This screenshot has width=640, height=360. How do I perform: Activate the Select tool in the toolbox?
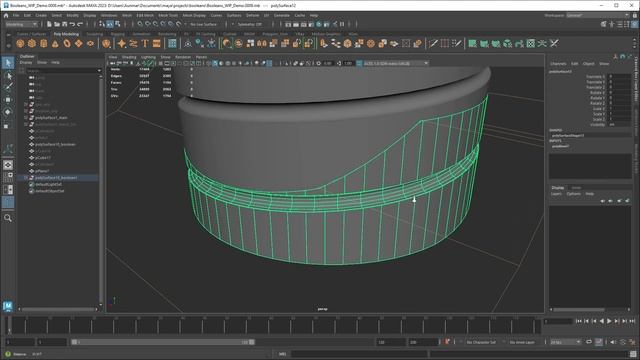click(8, 62)
